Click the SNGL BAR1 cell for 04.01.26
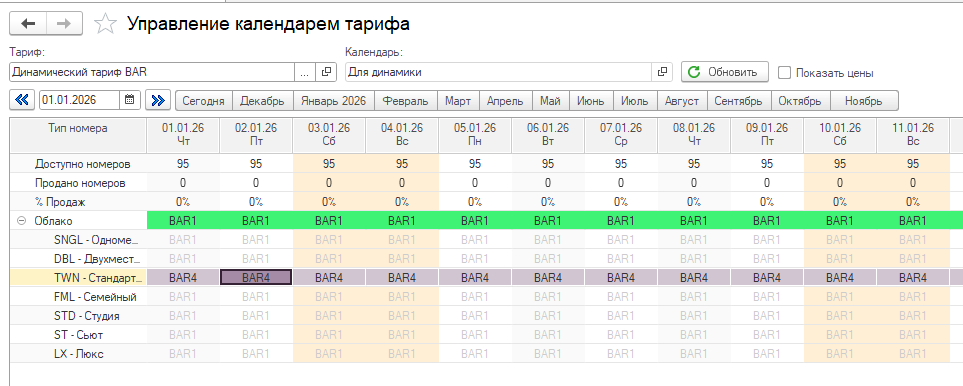This screenshot has width=963, height=386. coord(402,240)
